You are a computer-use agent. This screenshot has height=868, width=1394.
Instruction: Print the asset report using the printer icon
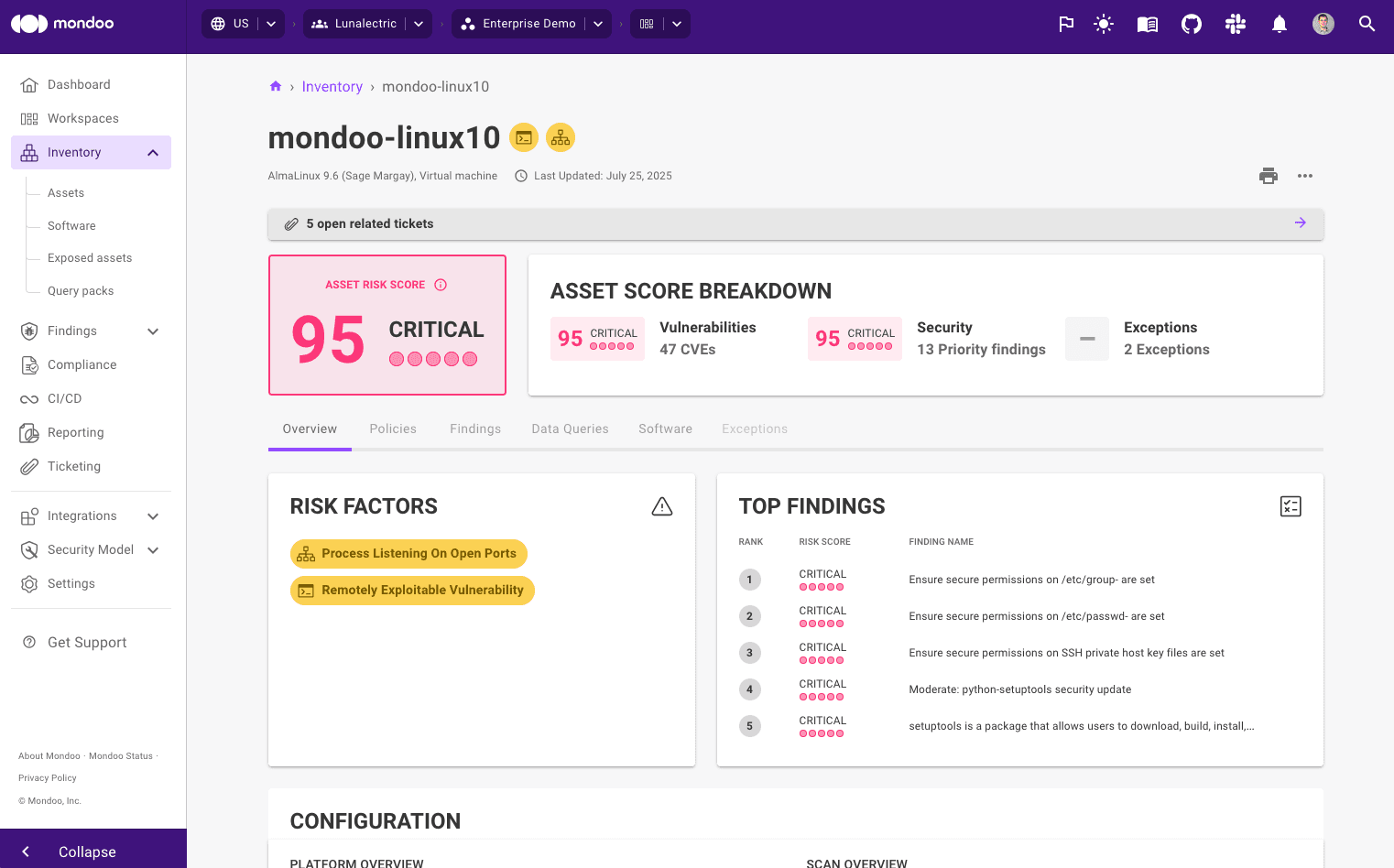[x=1269, y=176]
